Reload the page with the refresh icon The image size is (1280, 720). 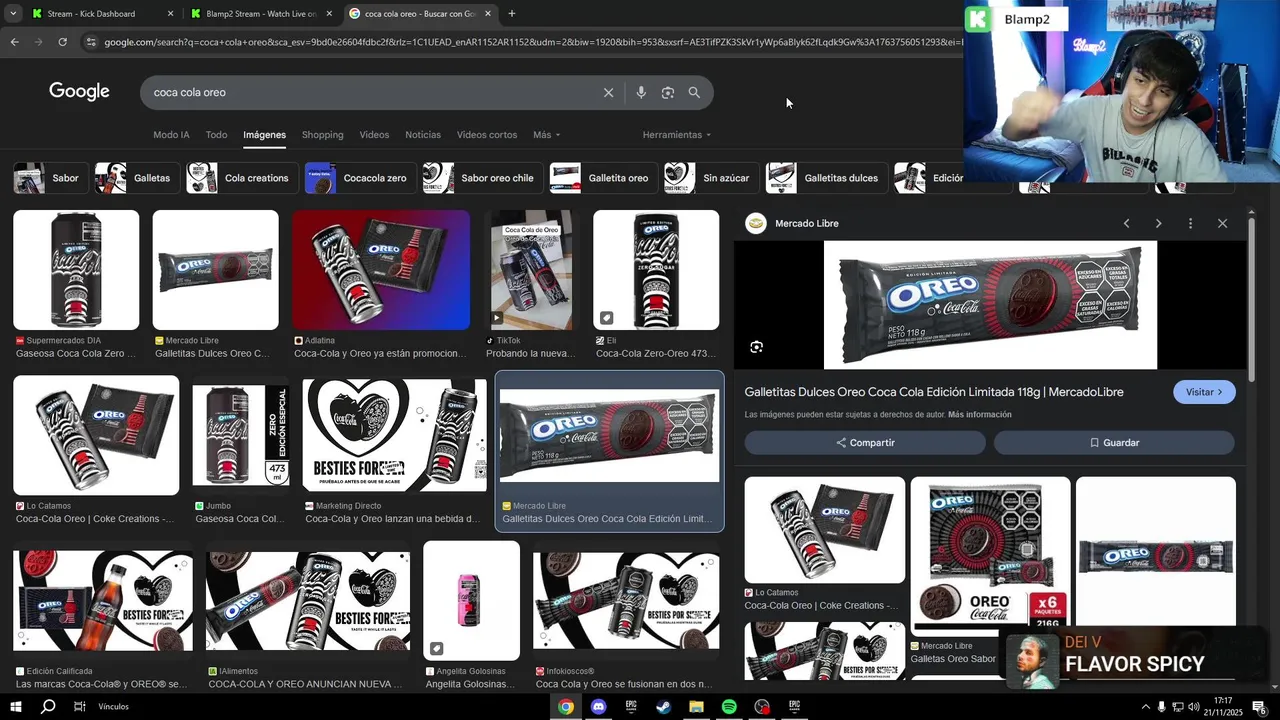click(62, 42)
